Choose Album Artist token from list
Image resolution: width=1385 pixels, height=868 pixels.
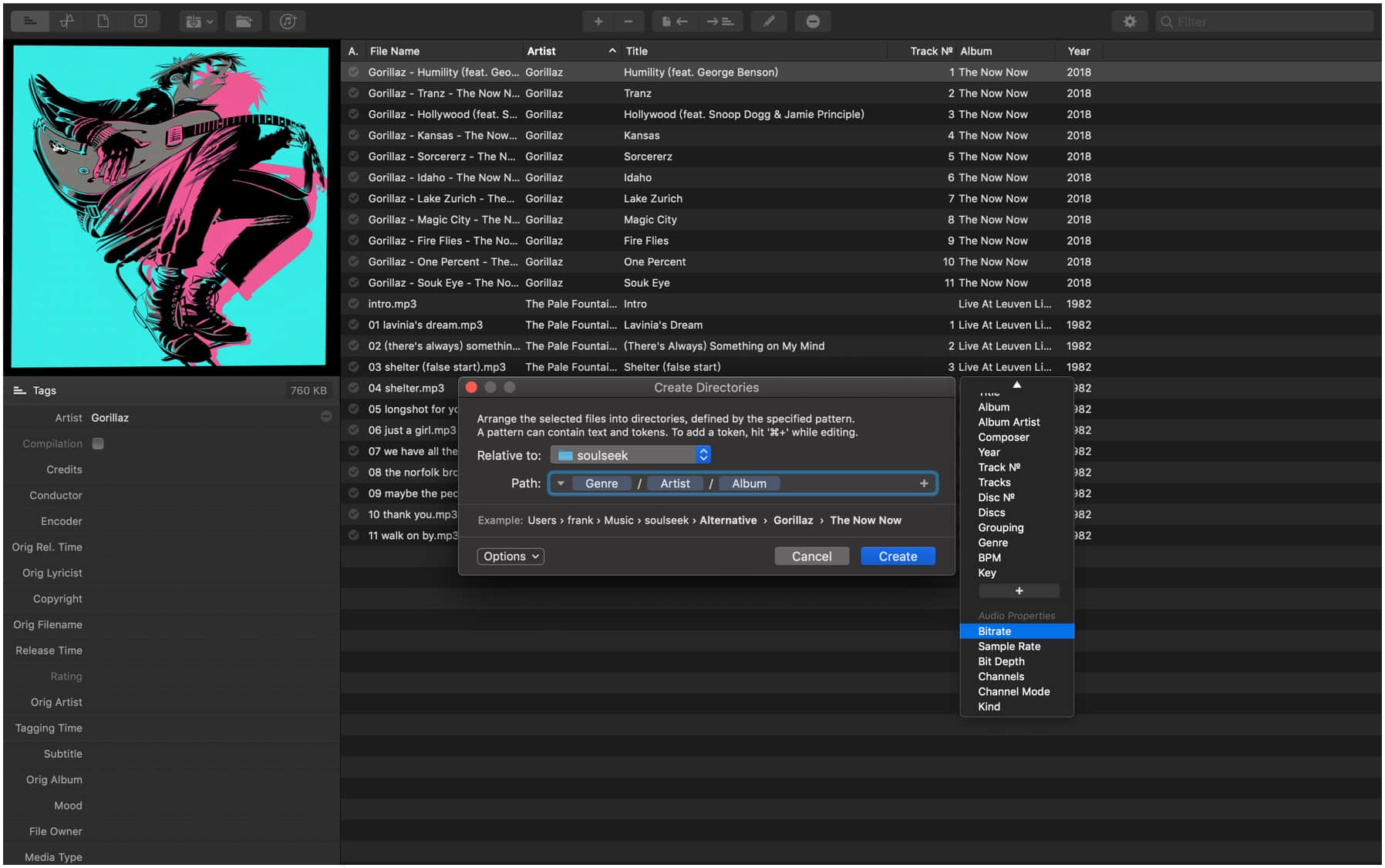point(1009,422)
